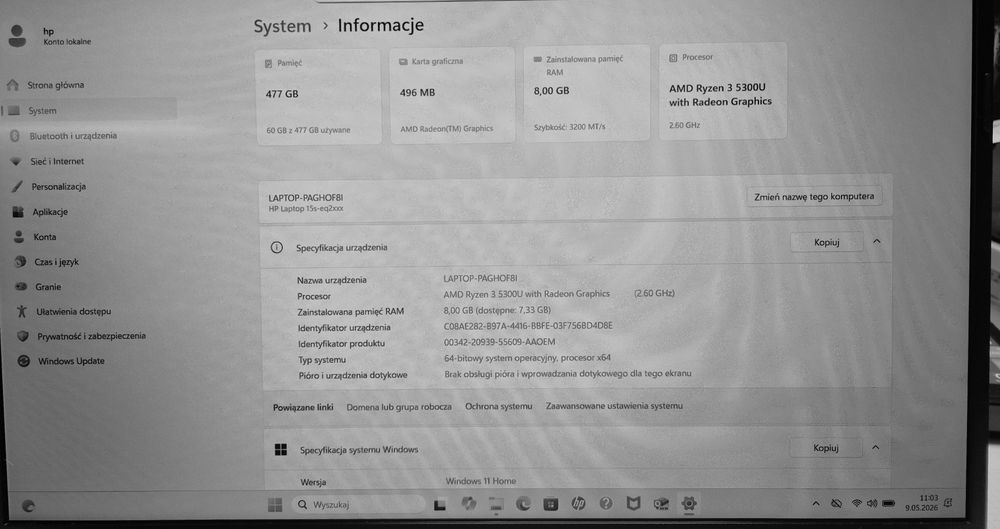Open Personalizacja settings
Image resolution: width=1000 pixels, height=529 pixels.
[58, 186]
